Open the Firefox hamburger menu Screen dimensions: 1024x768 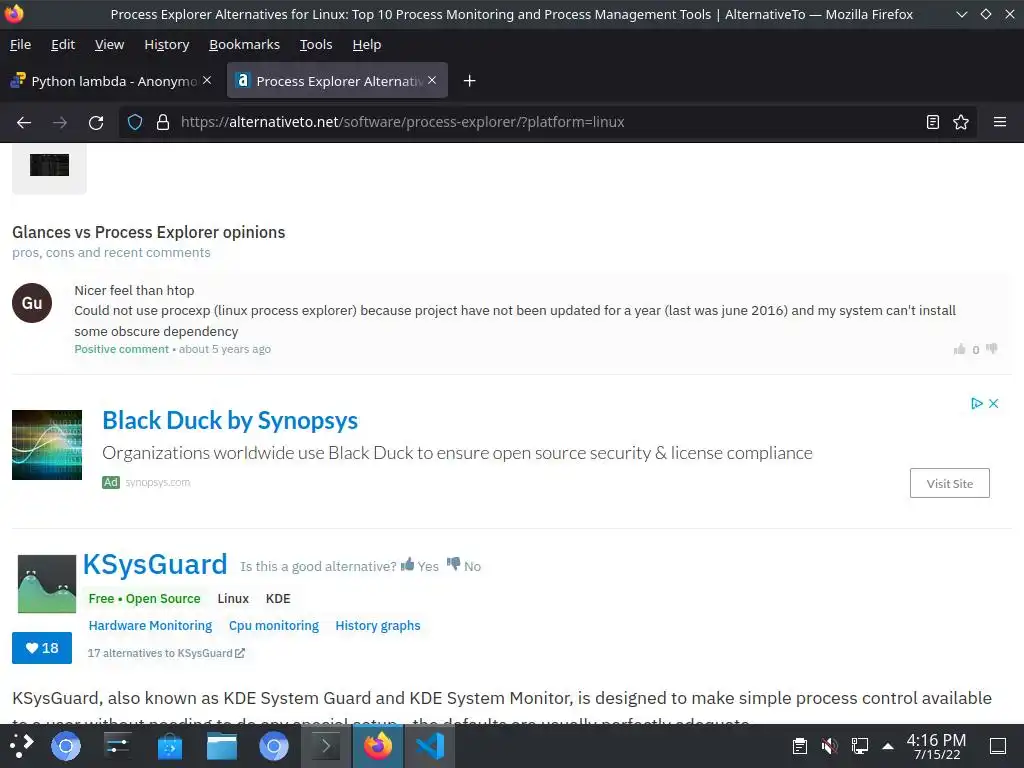(x=999, y=122)
